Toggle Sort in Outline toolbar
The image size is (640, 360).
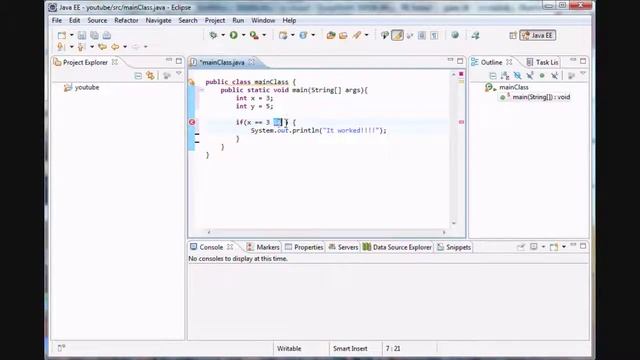click(x=505, y=76)
